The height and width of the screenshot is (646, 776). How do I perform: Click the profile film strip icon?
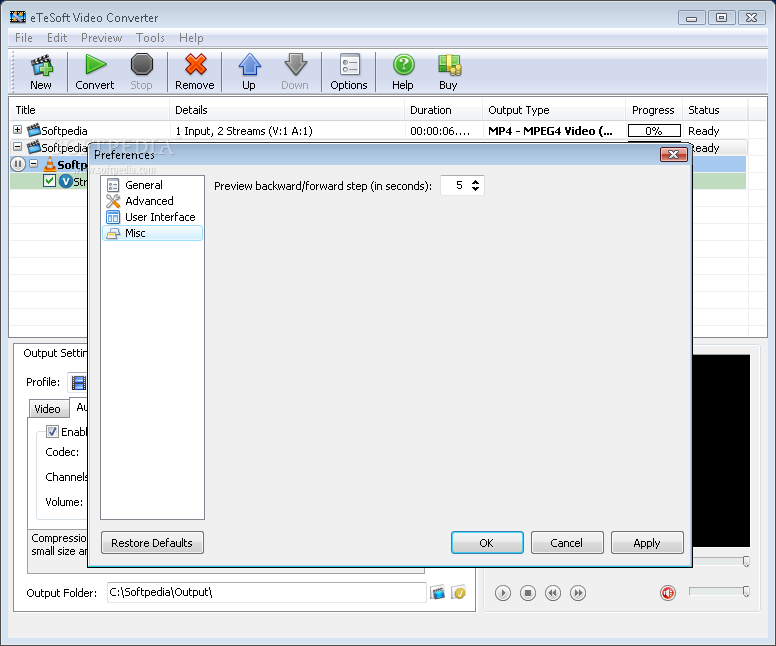[78, 383]
